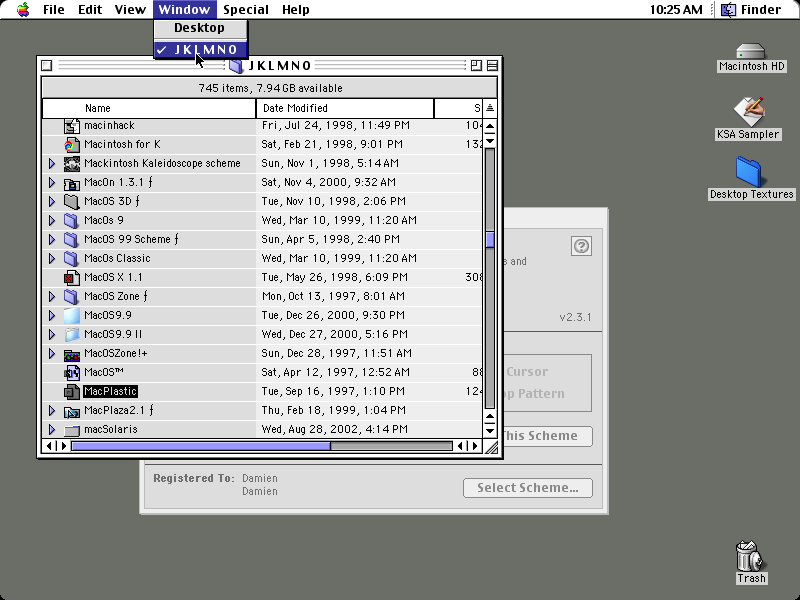Open the Help menu
Viewport: 800px width, 600px height.
pyautogui.click(x=295, y=9)
